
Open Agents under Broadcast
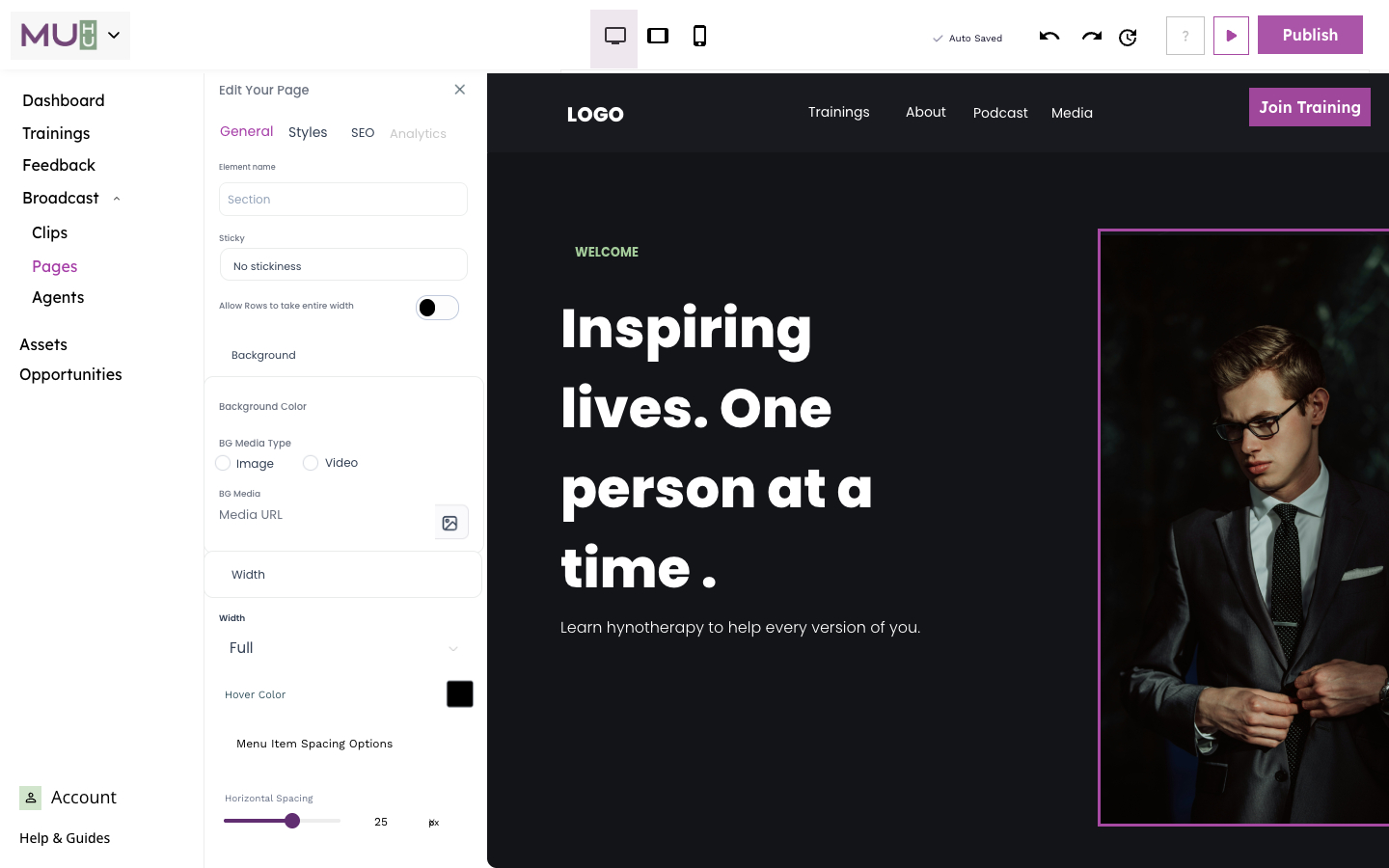coord(58,297)
